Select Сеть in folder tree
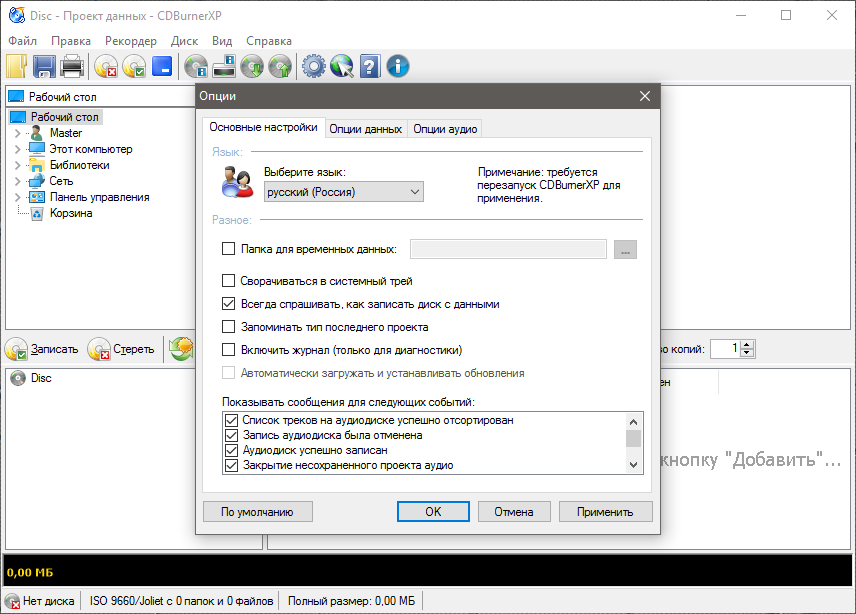Viewport: 856px width, 614px height. click(61, 181)
